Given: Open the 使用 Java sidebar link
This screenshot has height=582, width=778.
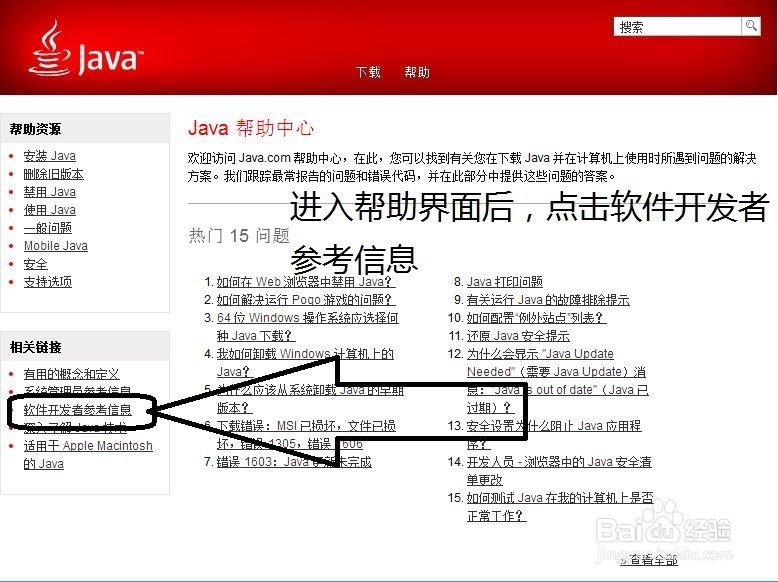Looking at the screenshot, I should pyautogui.click(x=50, y=210).
